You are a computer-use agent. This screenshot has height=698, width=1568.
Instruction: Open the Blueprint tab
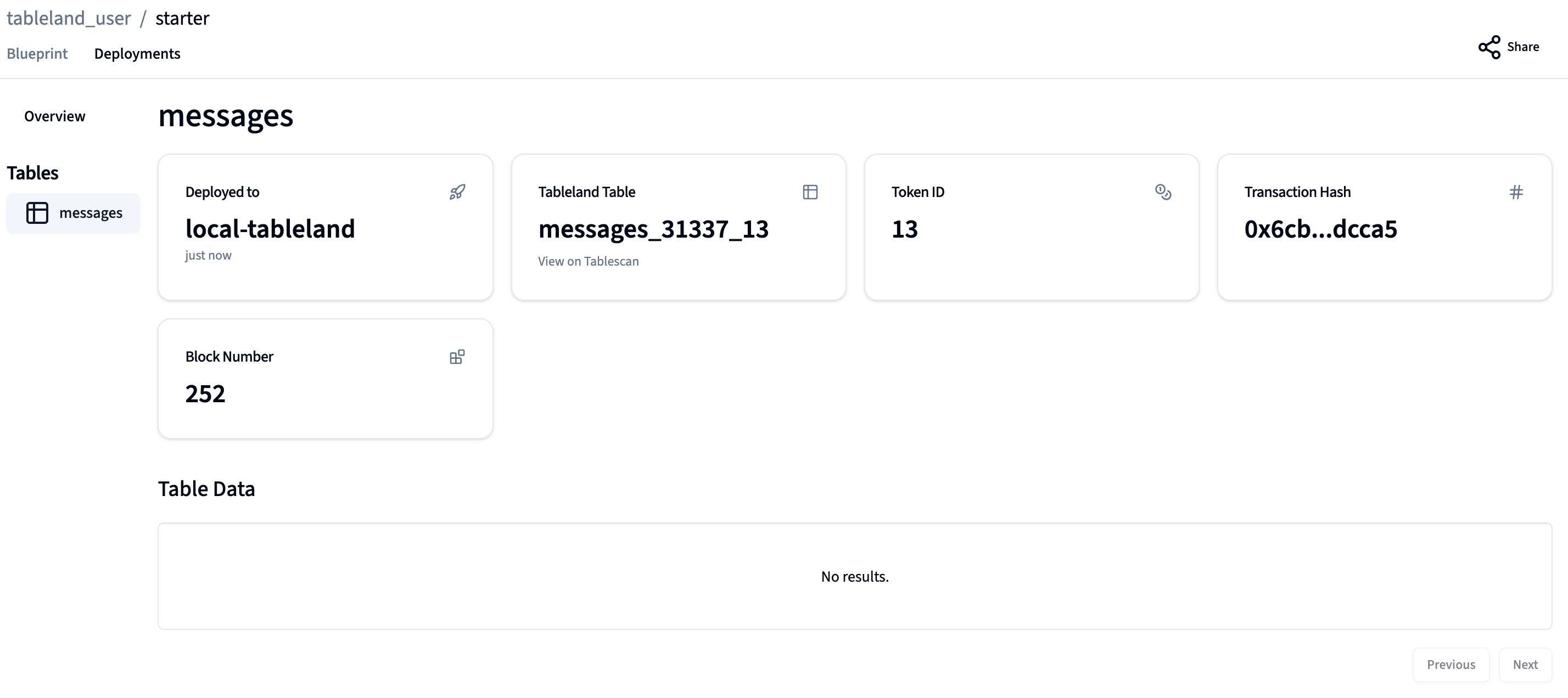coord(37,54)
